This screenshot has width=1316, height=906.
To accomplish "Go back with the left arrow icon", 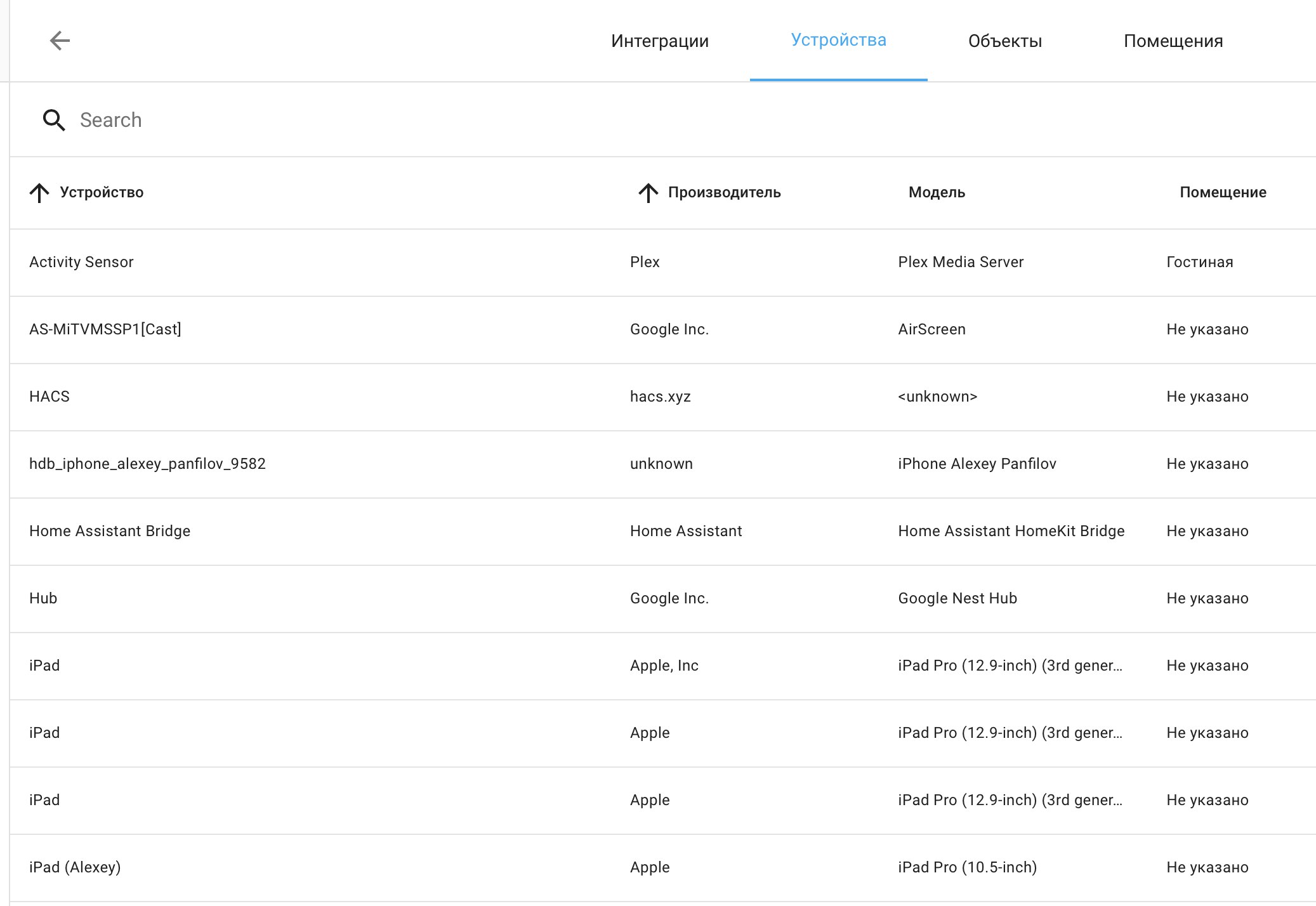I will [x=60, y=41].
